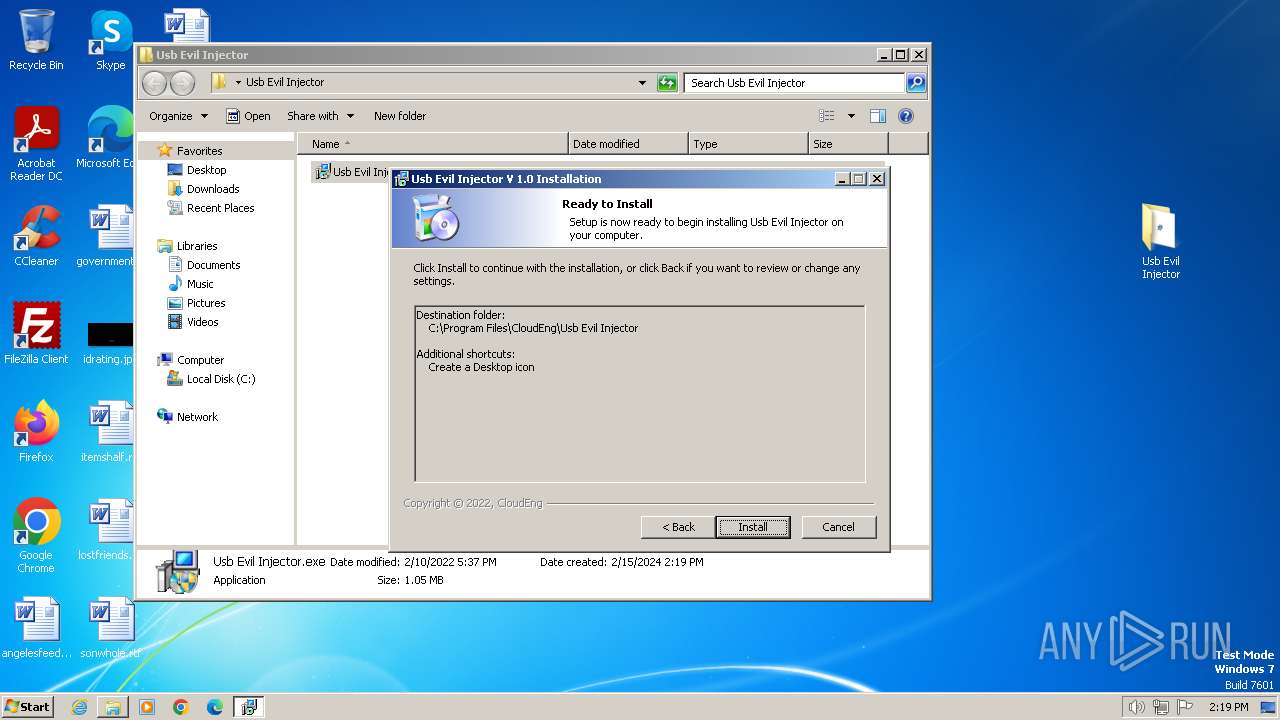
Task: Click into Search Usb Evil Injector field
Action: point(795,83)
